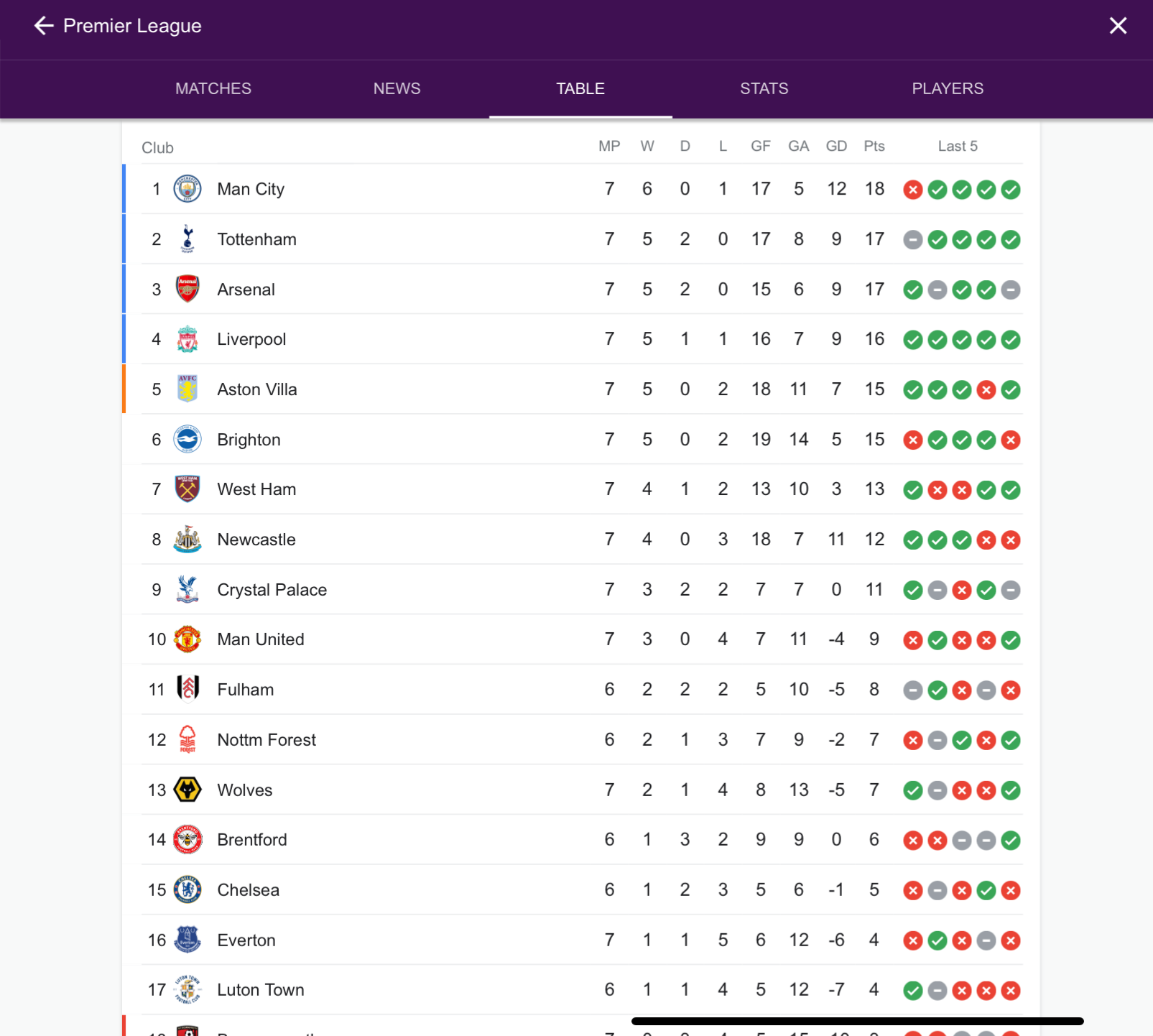Select the Liverpool club crest

point(187,339)
